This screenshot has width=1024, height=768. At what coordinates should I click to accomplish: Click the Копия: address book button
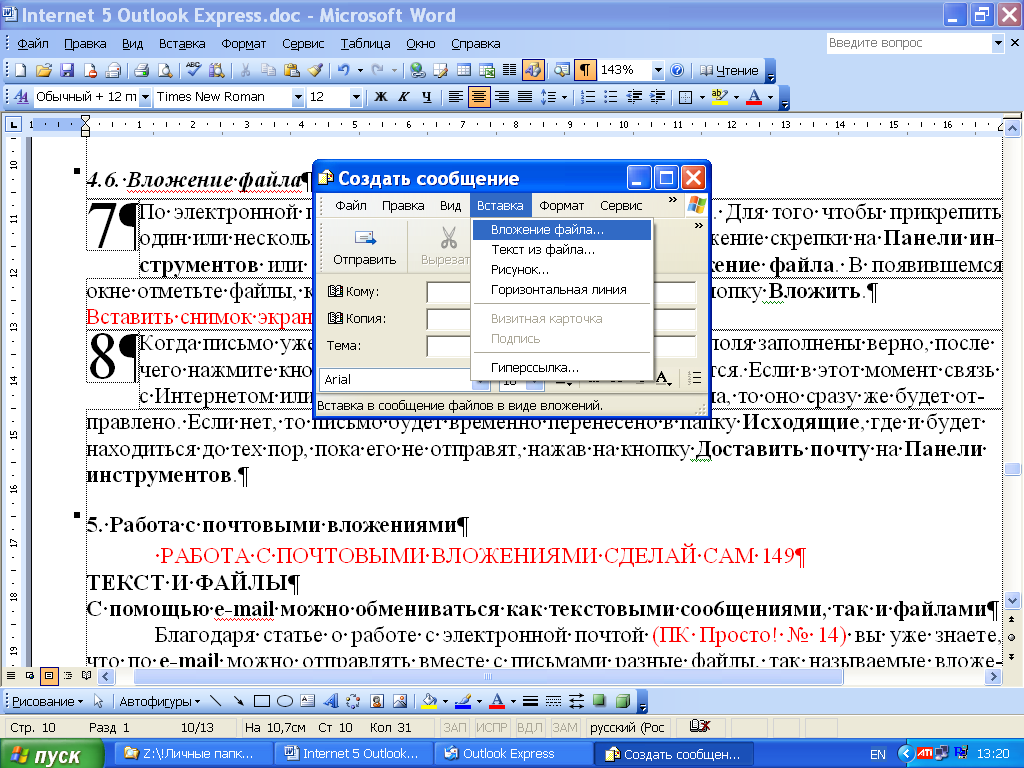(x=357, y=319)
